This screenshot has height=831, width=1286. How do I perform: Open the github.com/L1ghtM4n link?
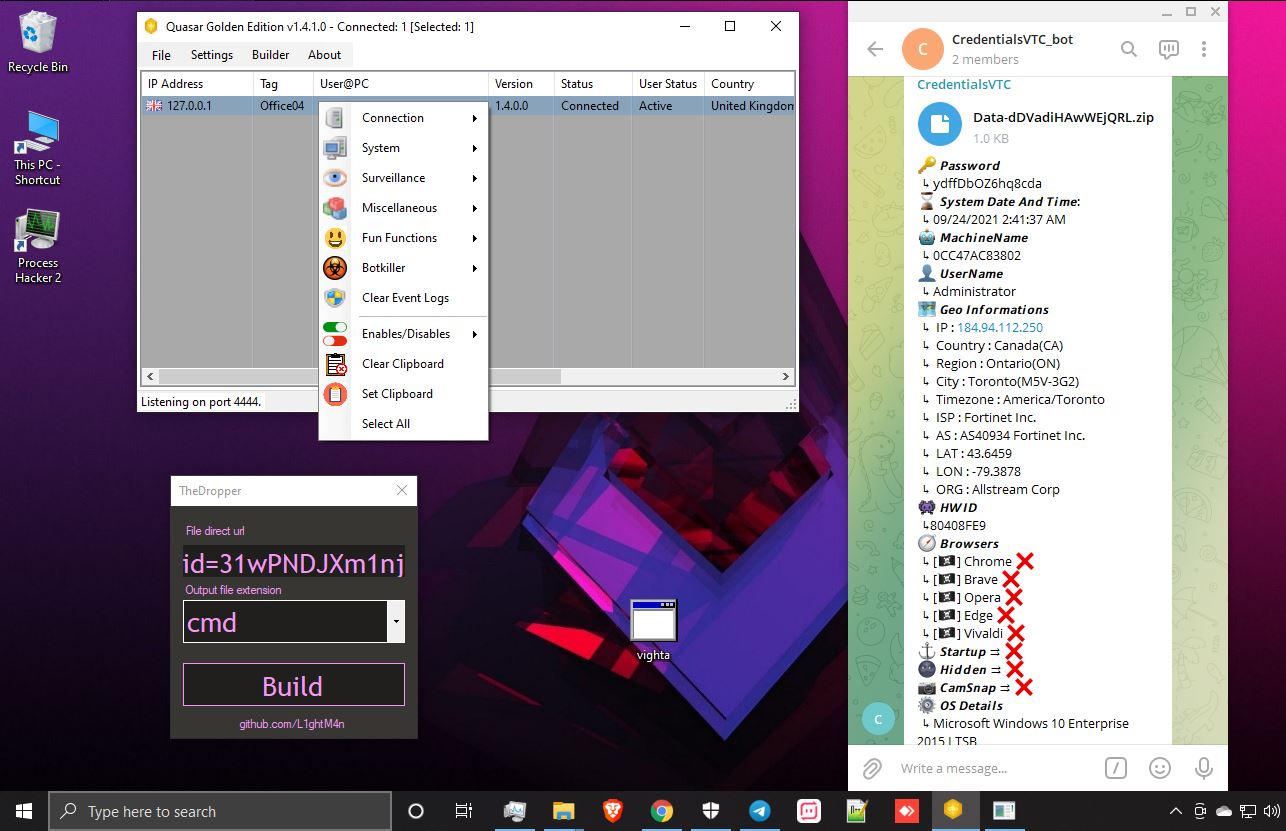tap(292, 723)
